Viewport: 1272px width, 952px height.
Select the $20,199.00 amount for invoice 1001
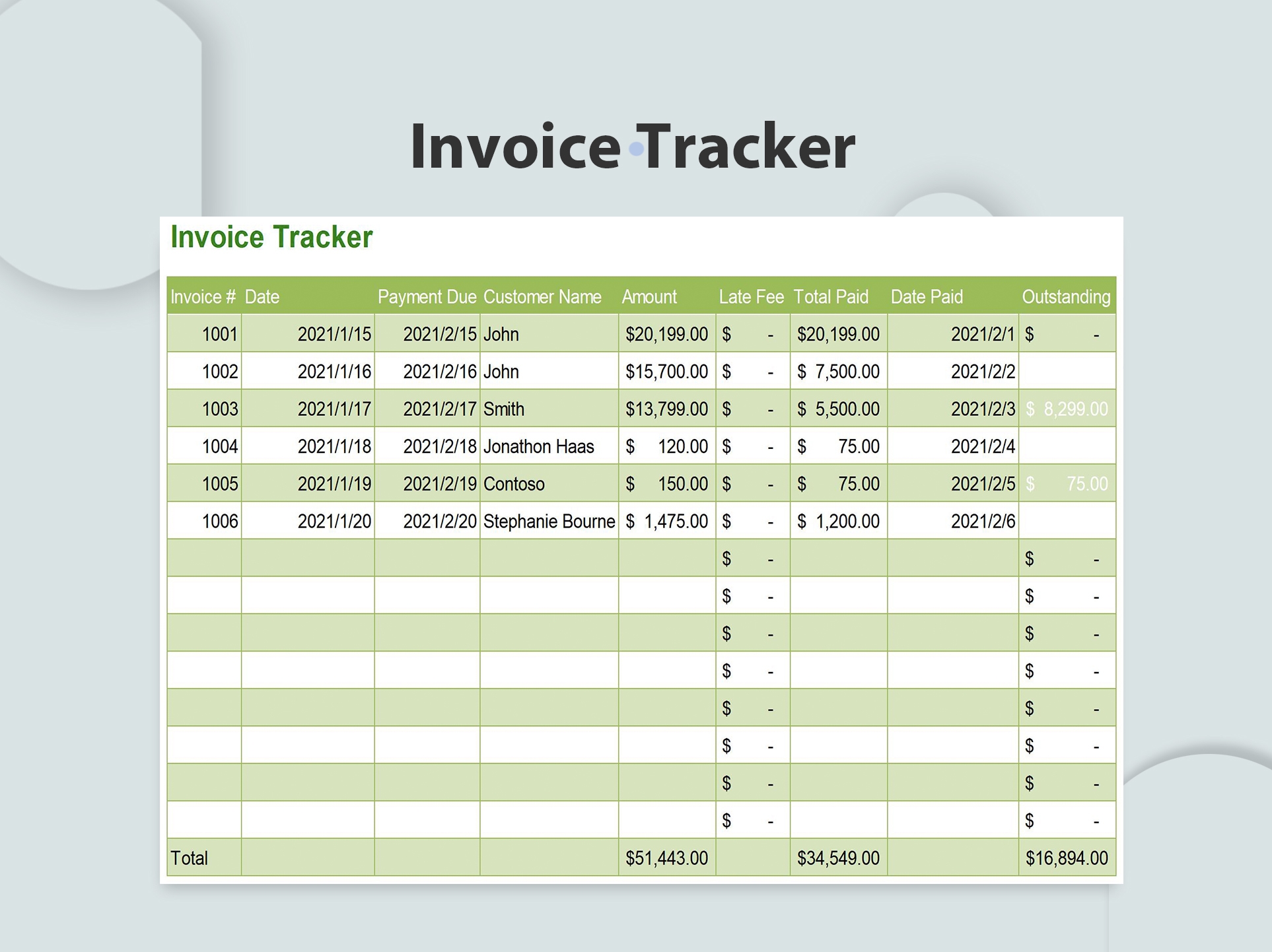click(x=666, y=334)
